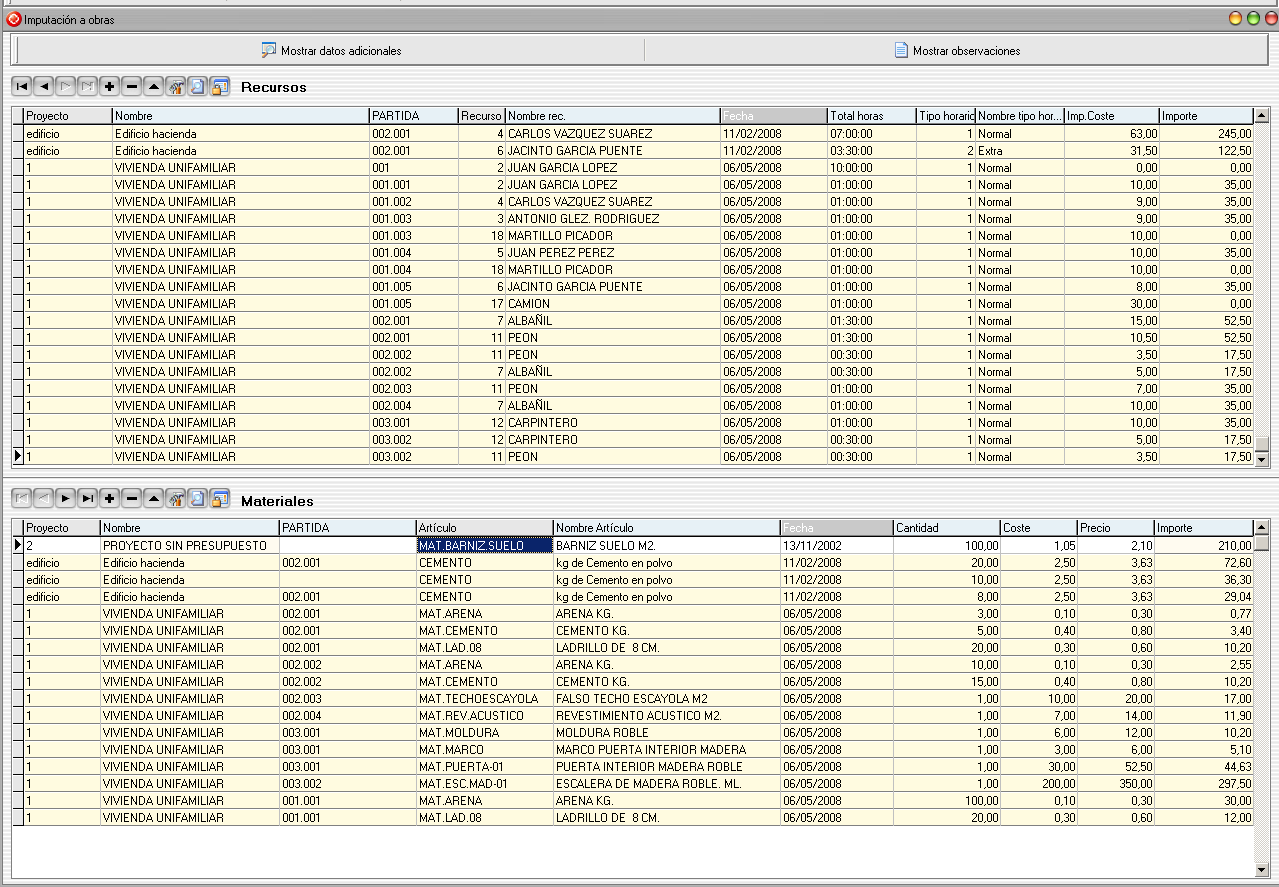The width and height of the screenshot is (1279, 887).
Task: Click Mostrar observaciones button
Action: (957, 50)
